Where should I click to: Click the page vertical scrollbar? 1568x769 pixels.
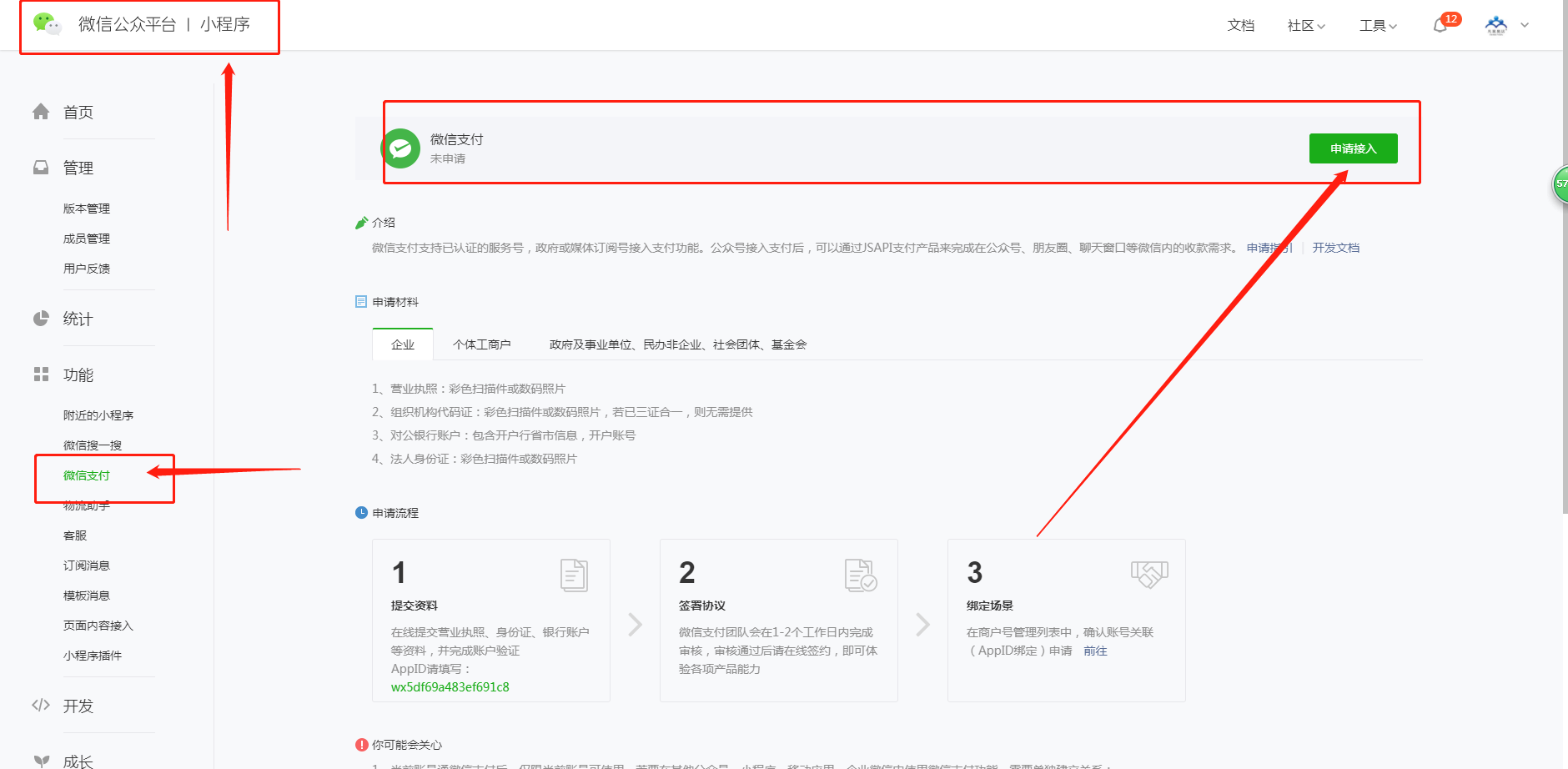1565,257
